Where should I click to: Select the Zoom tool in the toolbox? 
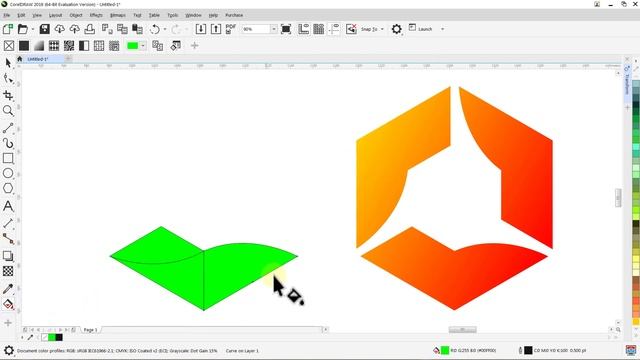8,111
